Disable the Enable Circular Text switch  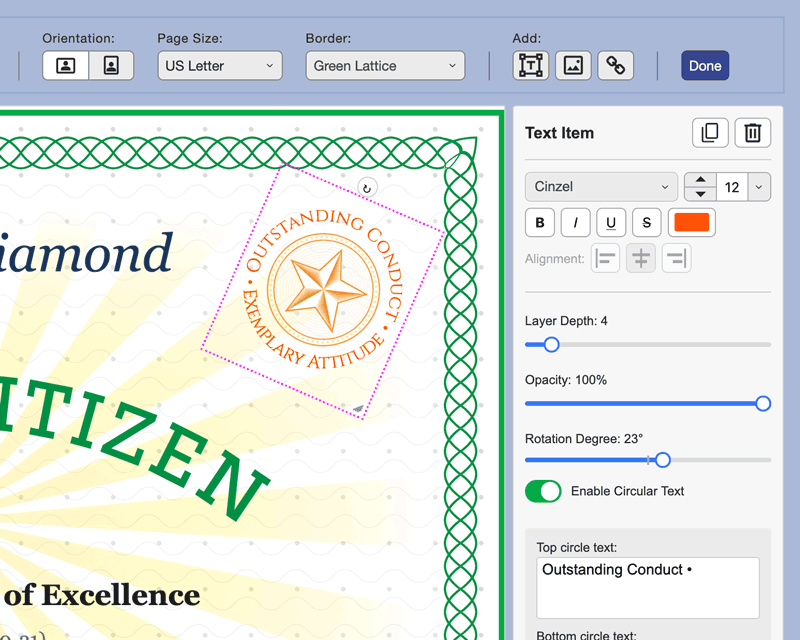(x=543, y=491)
